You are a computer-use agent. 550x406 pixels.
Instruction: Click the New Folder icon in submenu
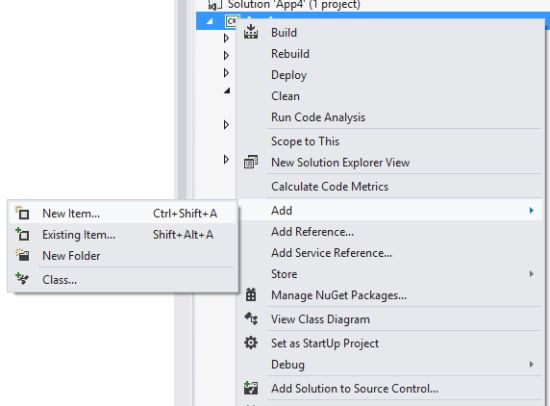coord(22,255)
